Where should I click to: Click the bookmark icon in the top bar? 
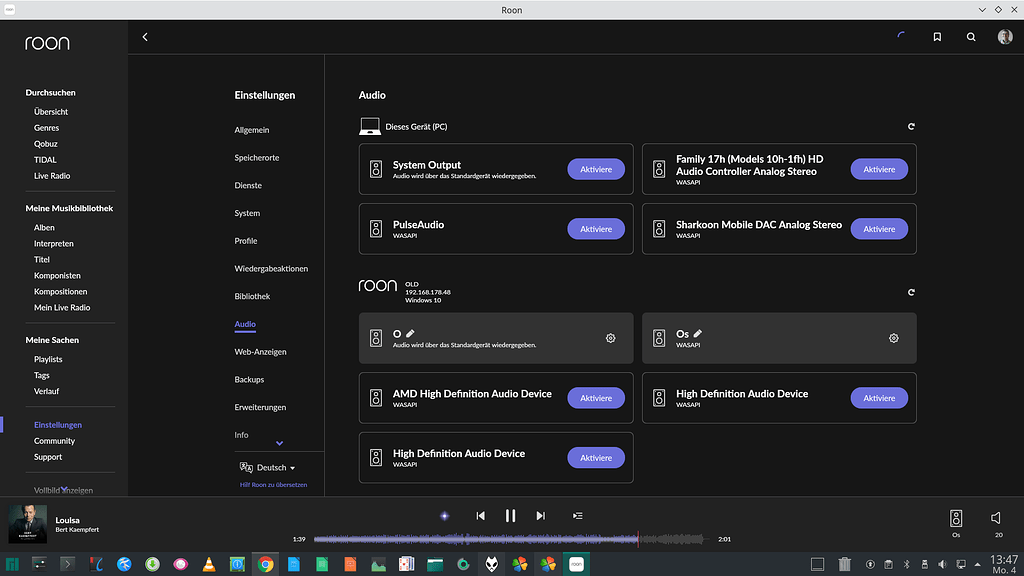pyautogui.click(x=937, y=37)
